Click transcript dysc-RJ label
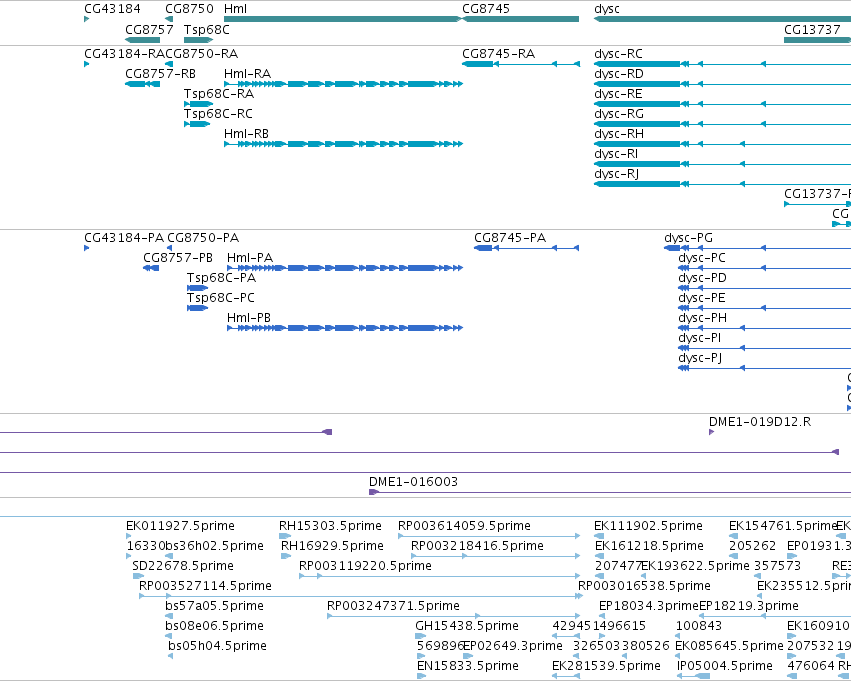 (x=617, y=174)
